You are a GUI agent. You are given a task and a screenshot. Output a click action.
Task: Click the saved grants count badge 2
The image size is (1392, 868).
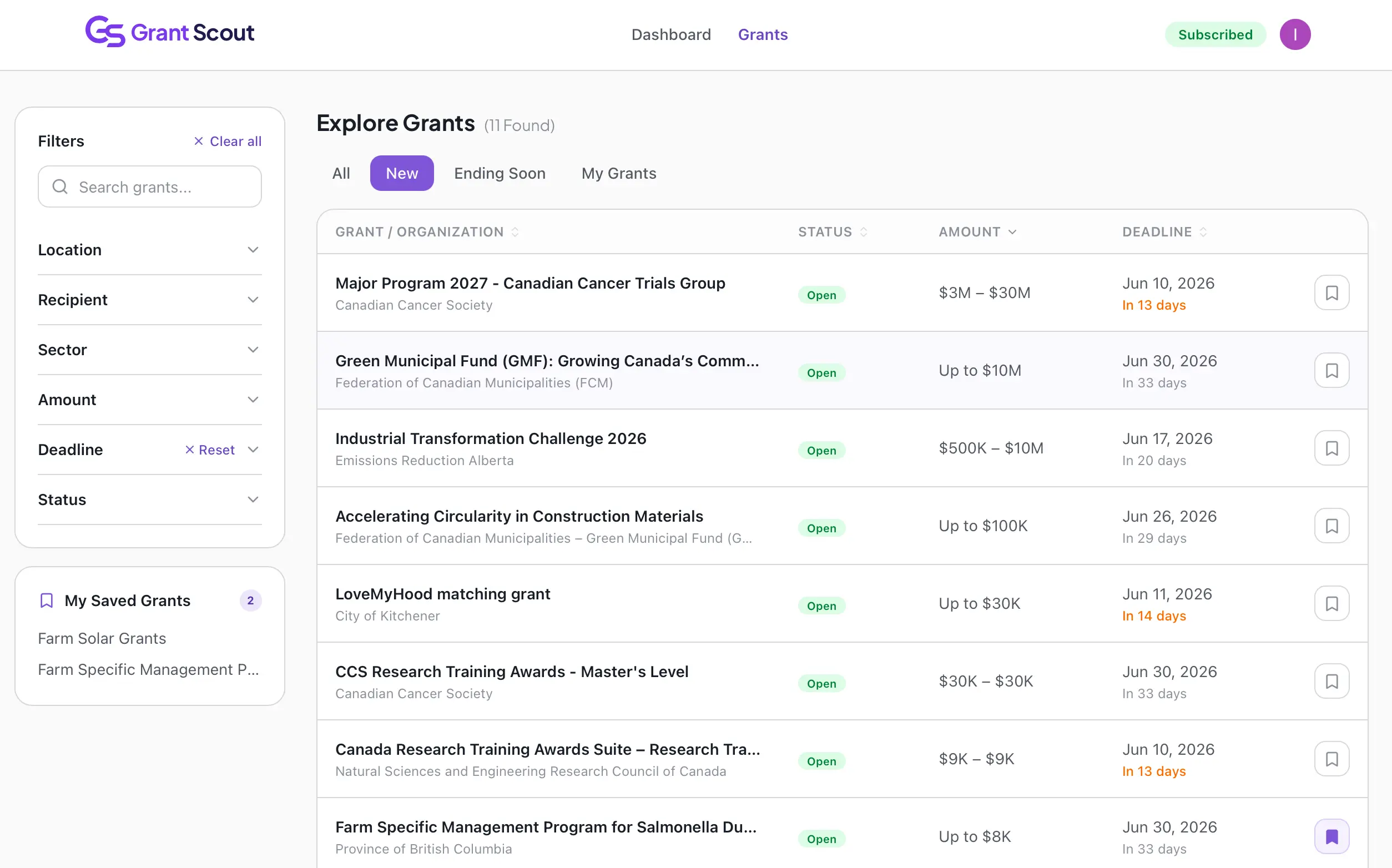pos(250,600)
